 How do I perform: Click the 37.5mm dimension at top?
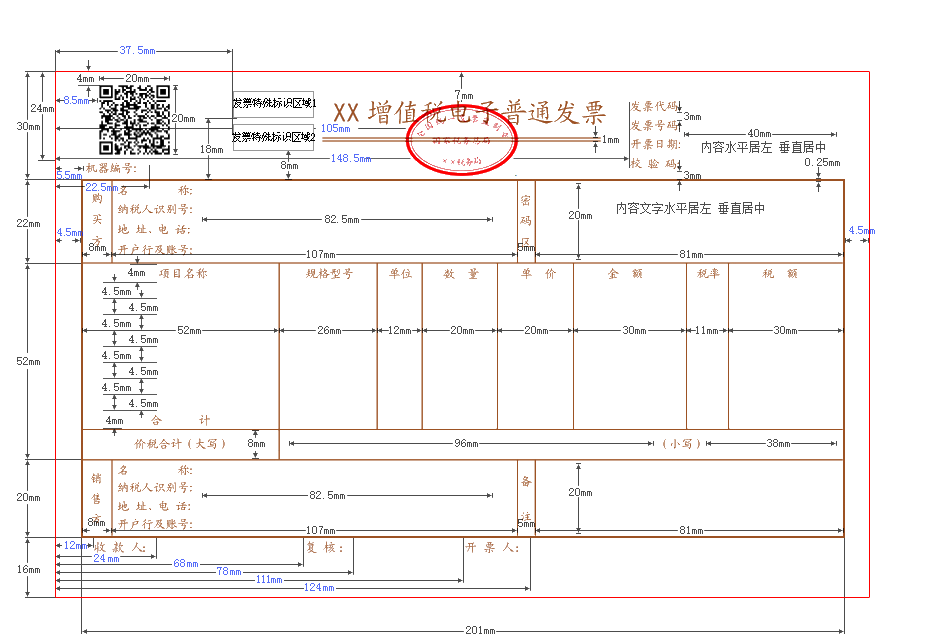pos(137,51)
